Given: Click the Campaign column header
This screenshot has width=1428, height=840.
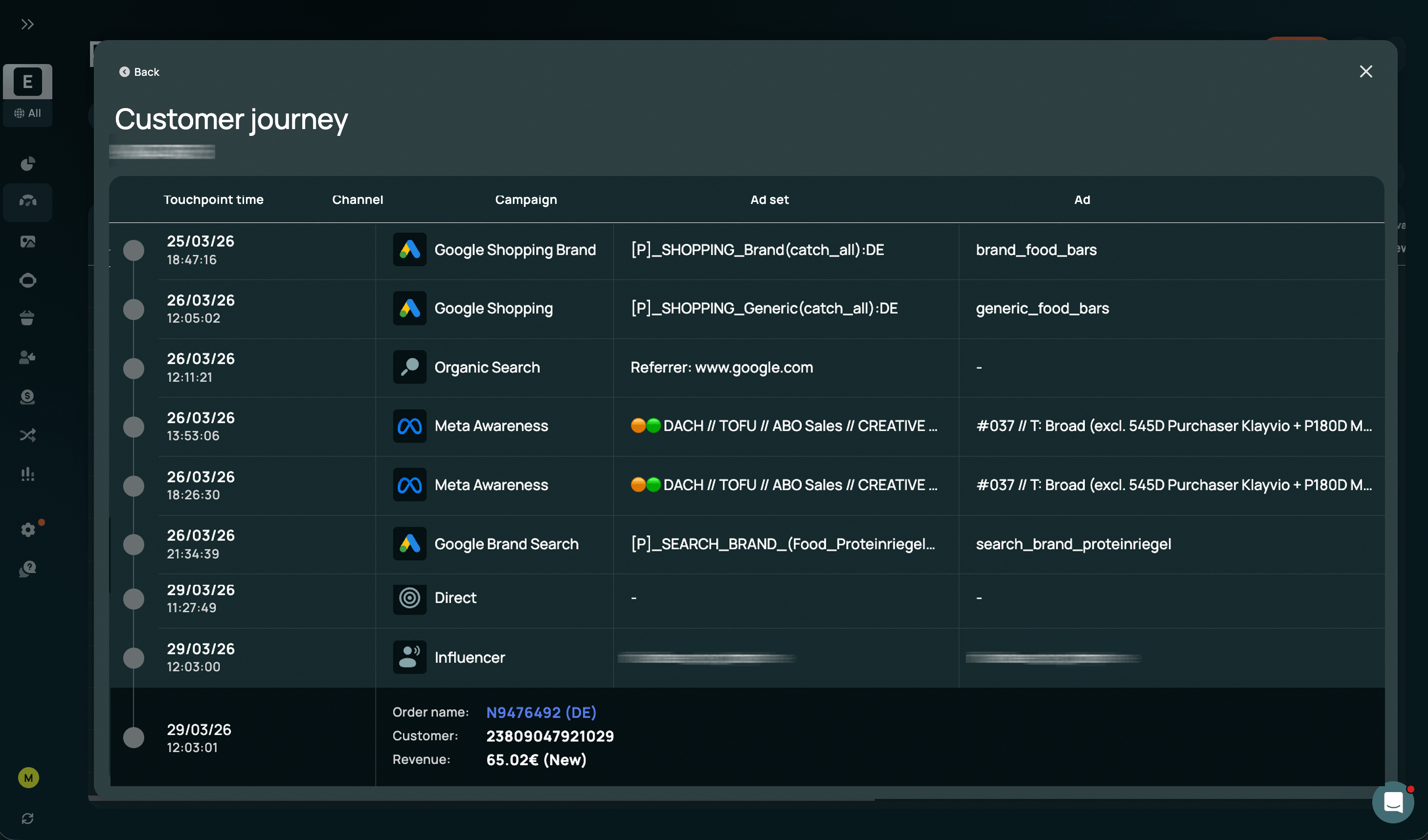Looking at the screenshot, I should (526, 199).
